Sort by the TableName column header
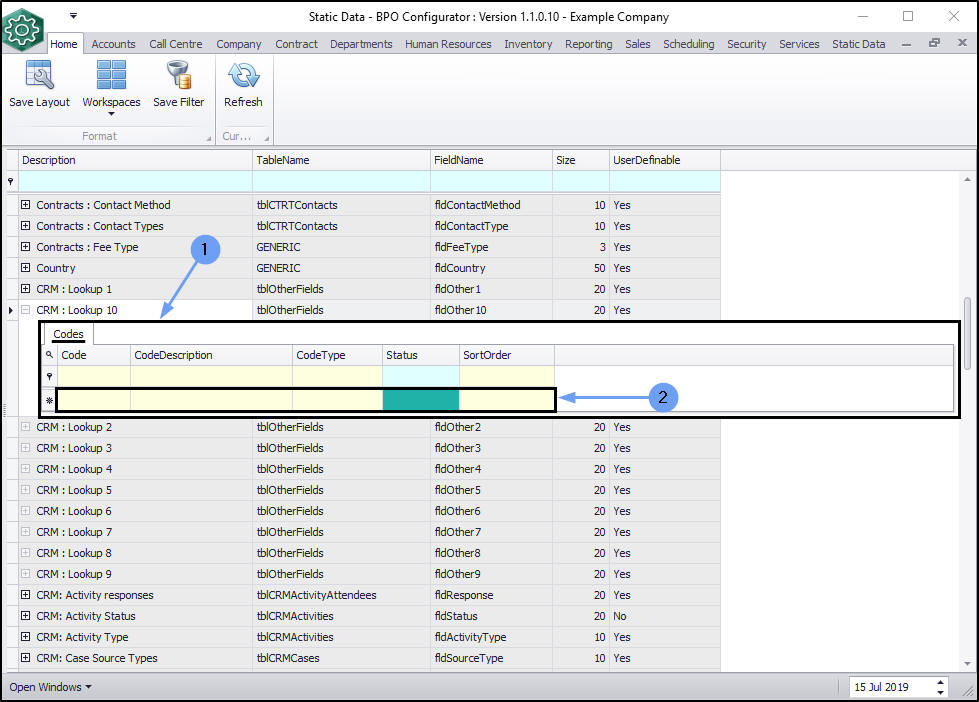The width and height of the screenshot is (979, 702). pyautogui.click(x=340, y=160)
